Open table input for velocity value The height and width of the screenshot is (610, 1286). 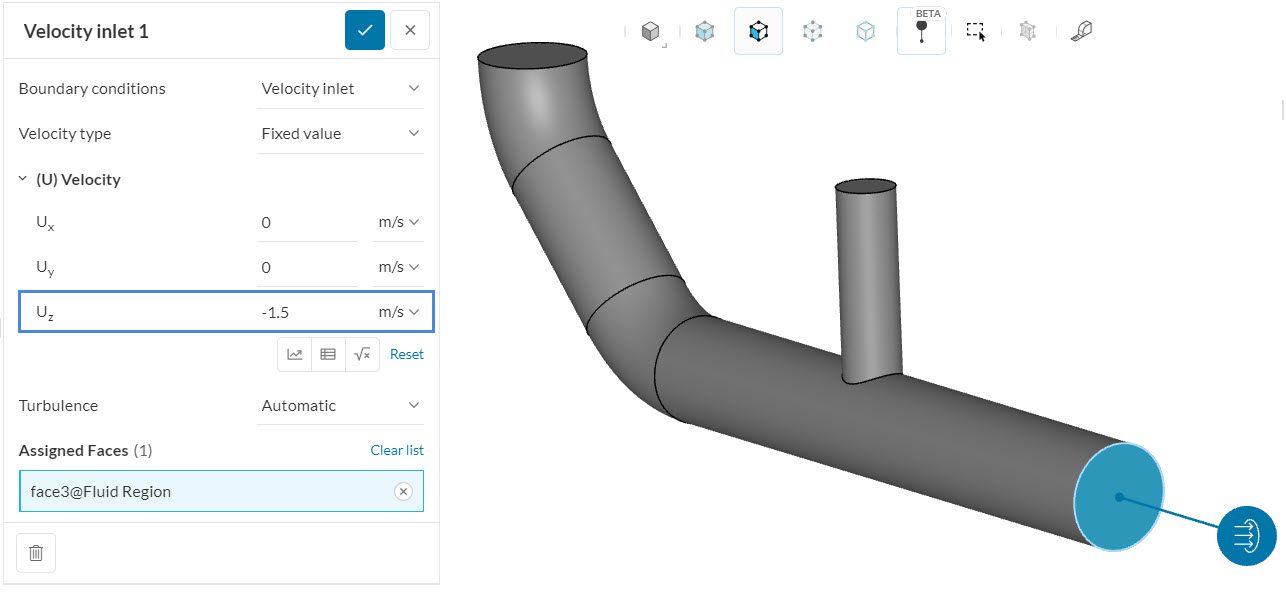click(x=328, y=354)
